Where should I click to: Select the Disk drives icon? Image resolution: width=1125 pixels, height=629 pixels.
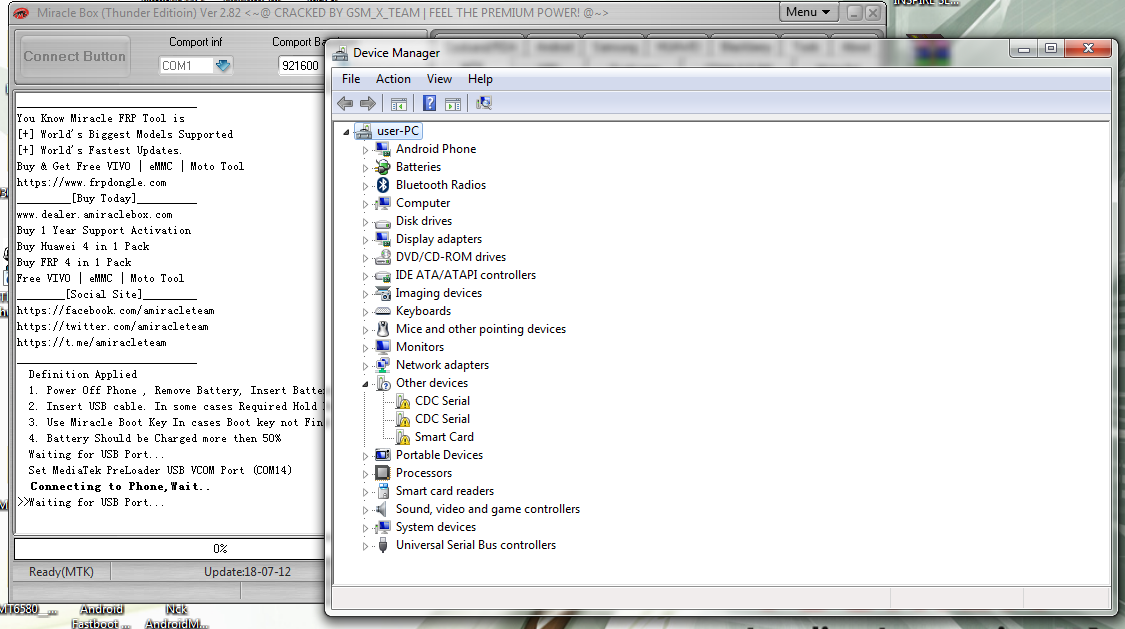(383, 221)
